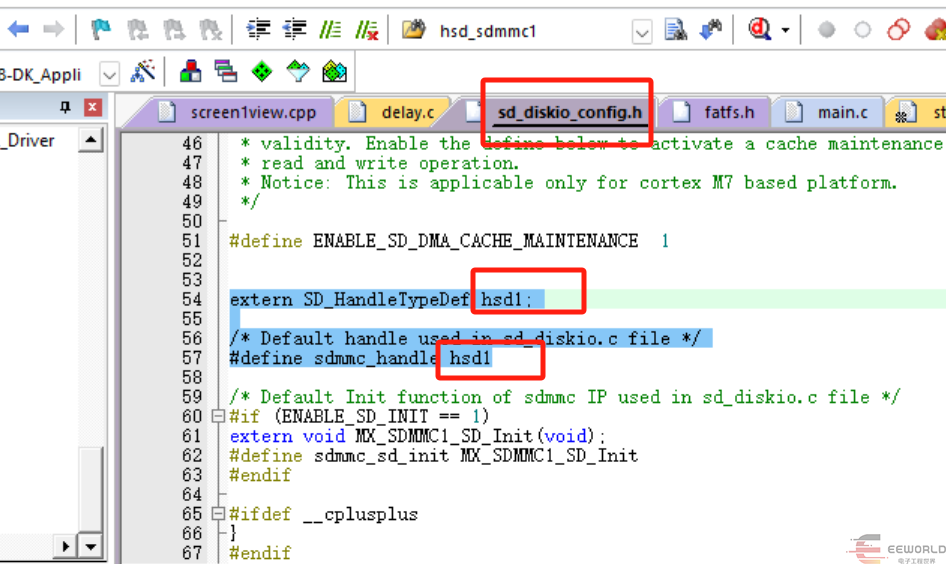Toggle auto-hide pin on project panel
The image size is (946, 564).
tap(66, 107)
